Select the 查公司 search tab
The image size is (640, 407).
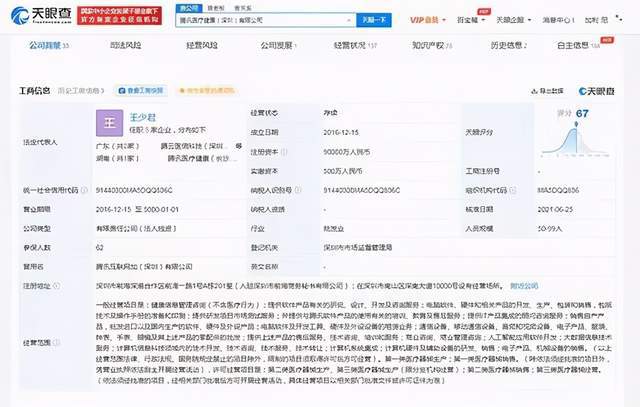pyautogui.click(x=189, y=8)
